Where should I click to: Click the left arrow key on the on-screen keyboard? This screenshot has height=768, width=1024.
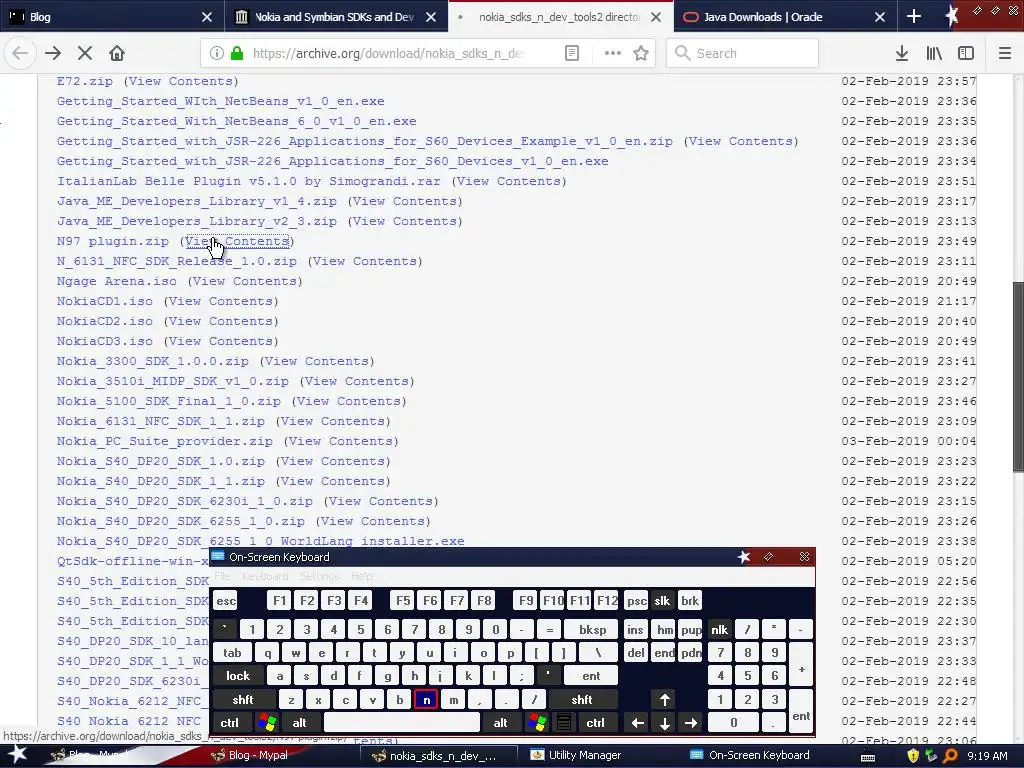coord(638,723)
